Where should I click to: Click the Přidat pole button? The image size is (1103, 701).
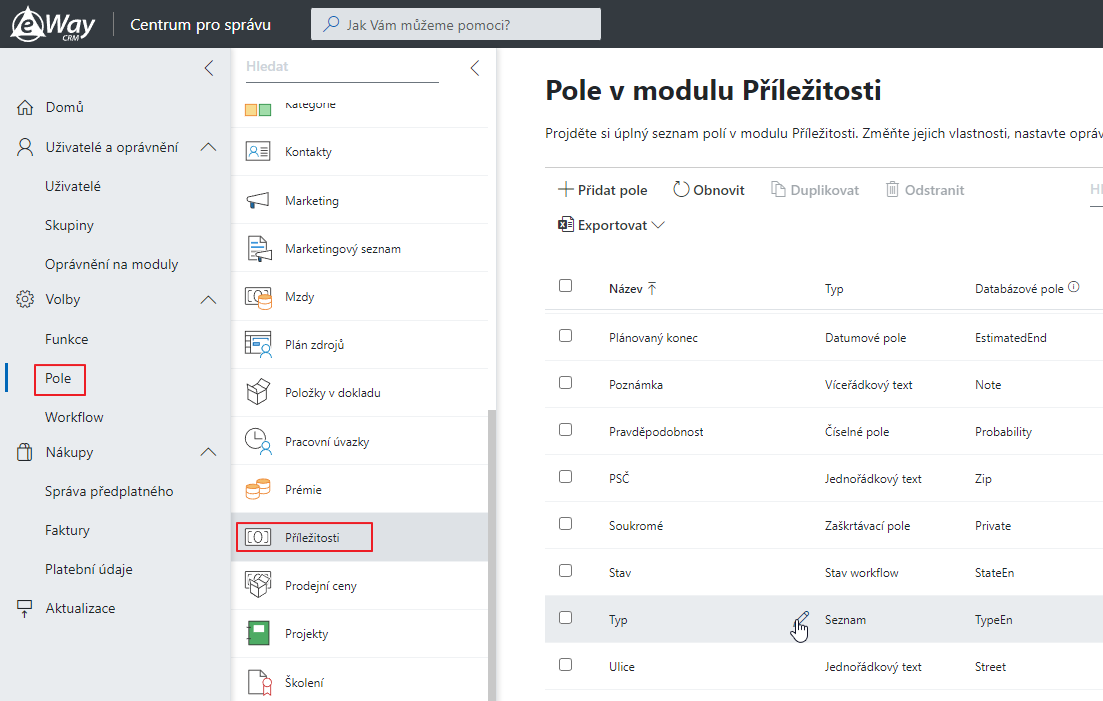[x=602, y=190]
